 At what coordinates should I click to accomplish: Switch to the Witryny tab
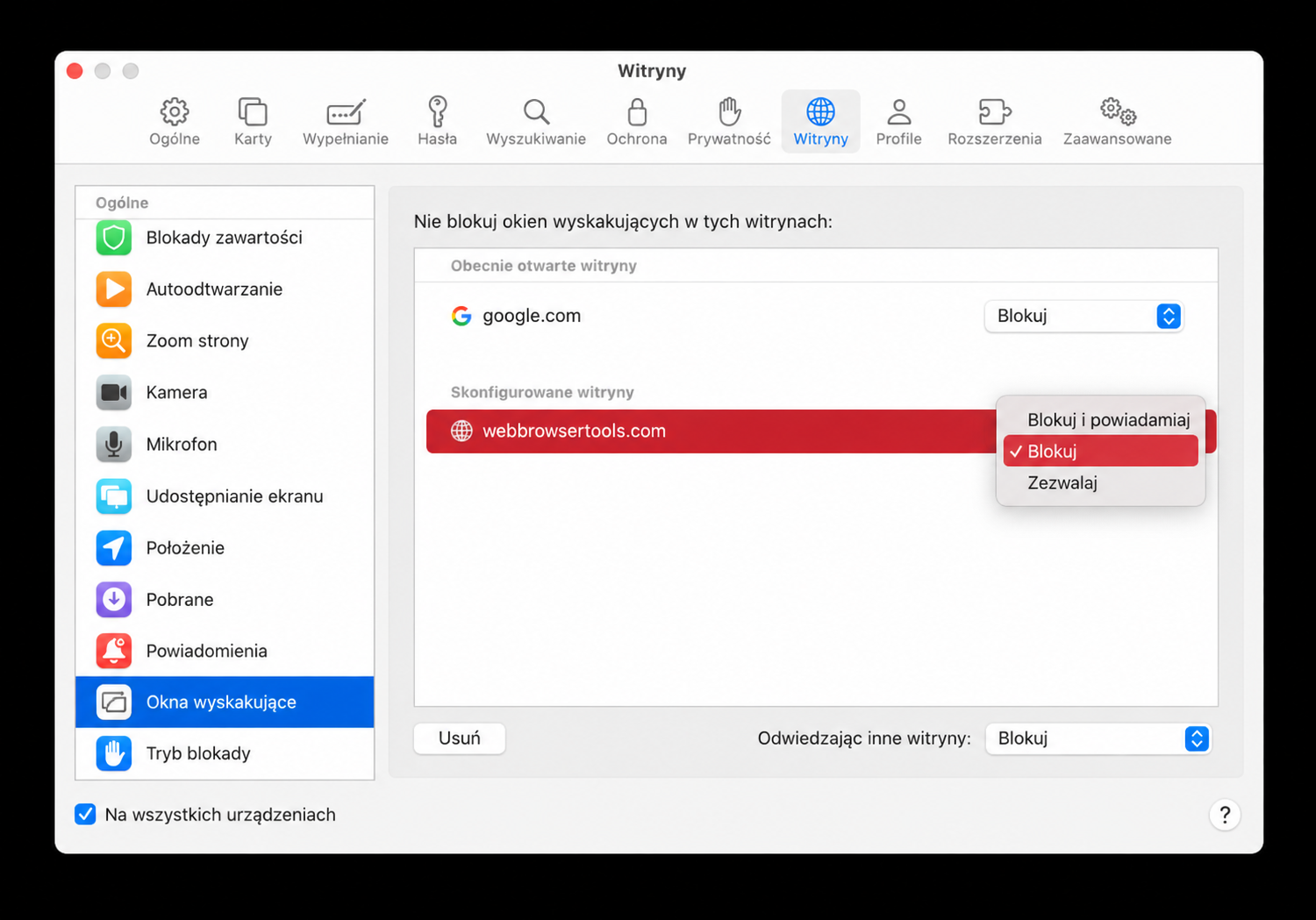pos(820,121)
